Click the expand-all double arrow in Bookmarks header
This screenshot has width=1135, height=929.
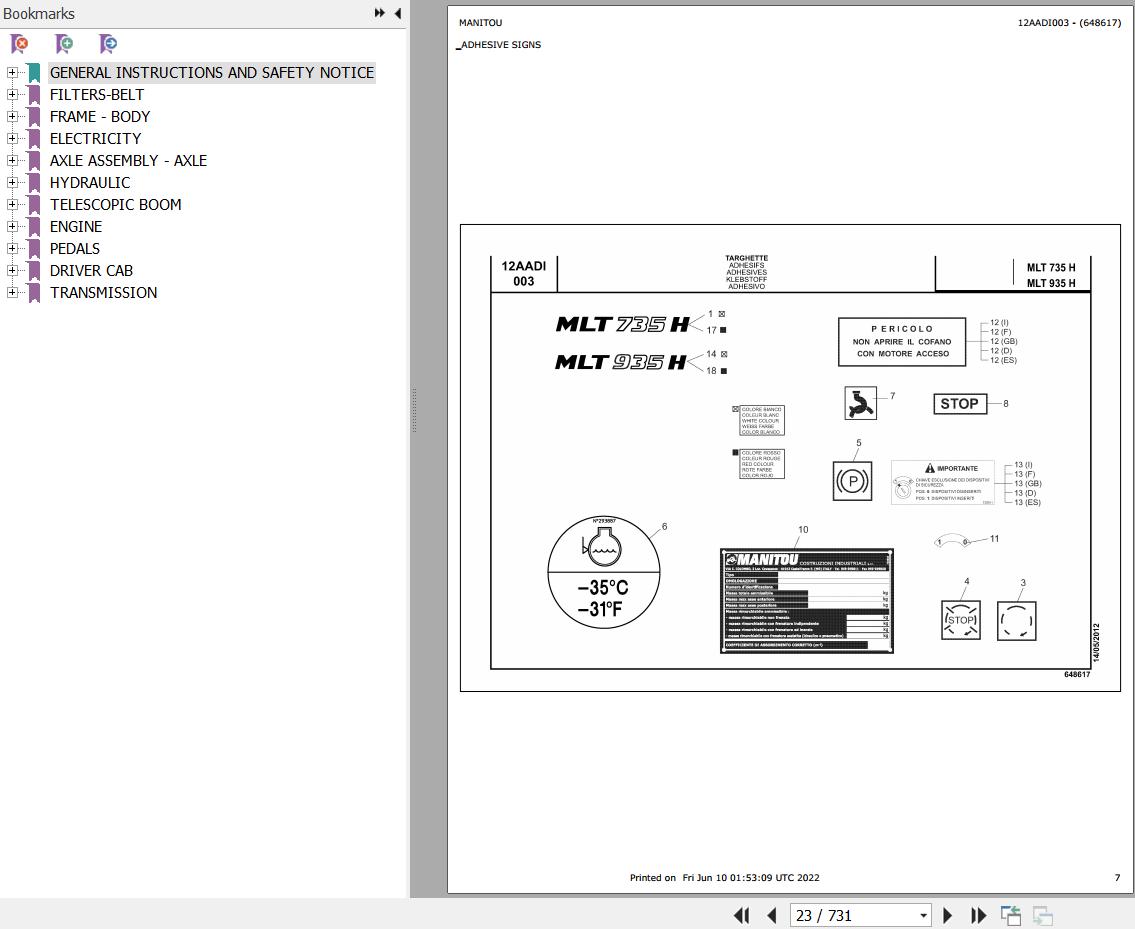(379, 13)
